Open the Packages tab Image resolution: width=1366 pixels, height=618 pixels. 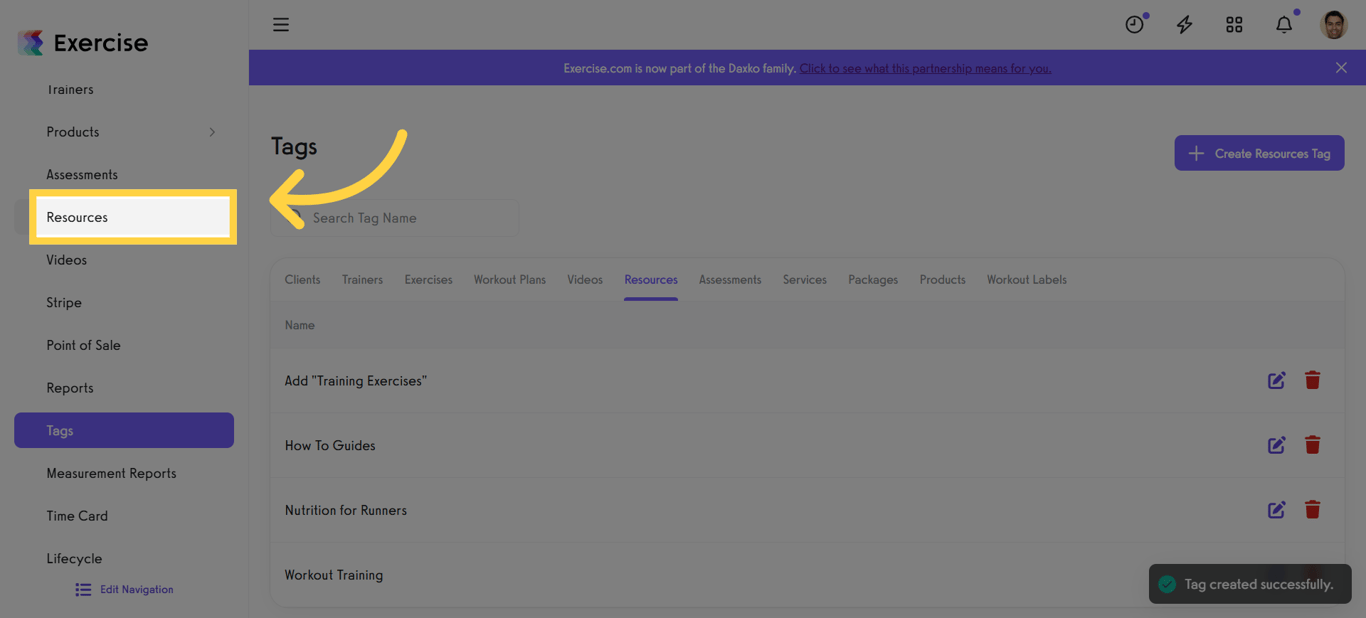872,279
